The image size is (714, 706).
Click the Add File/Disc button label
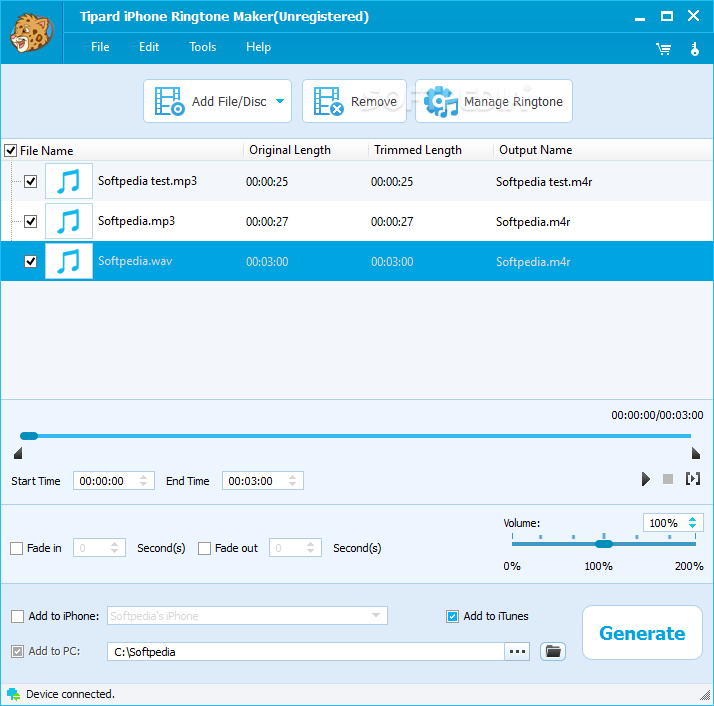tap(229, 101)
